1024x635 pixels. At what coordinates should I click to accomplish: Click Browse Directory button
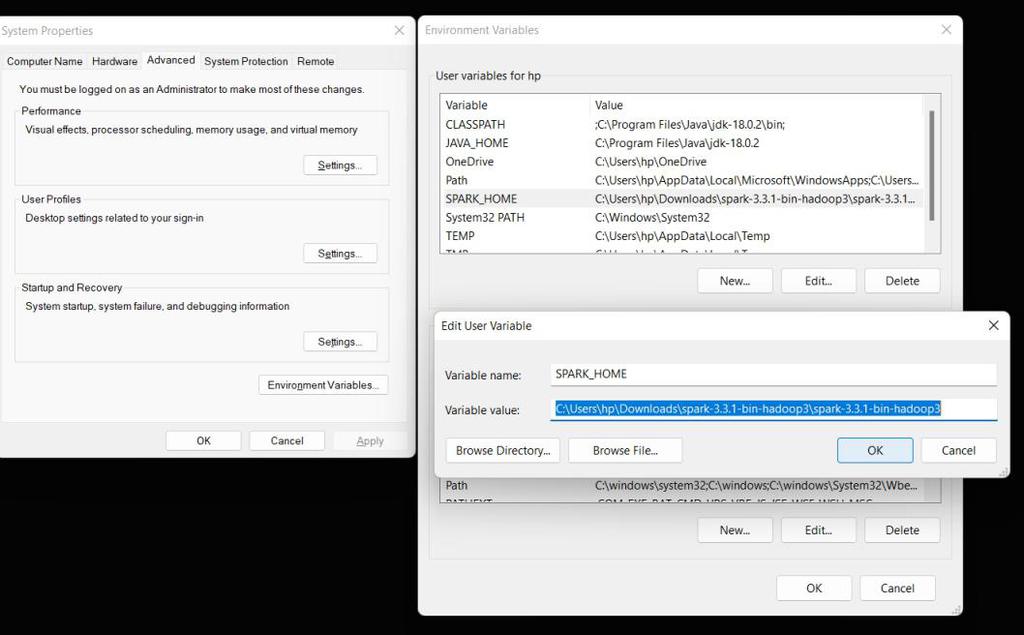click(x=503, y=450)
